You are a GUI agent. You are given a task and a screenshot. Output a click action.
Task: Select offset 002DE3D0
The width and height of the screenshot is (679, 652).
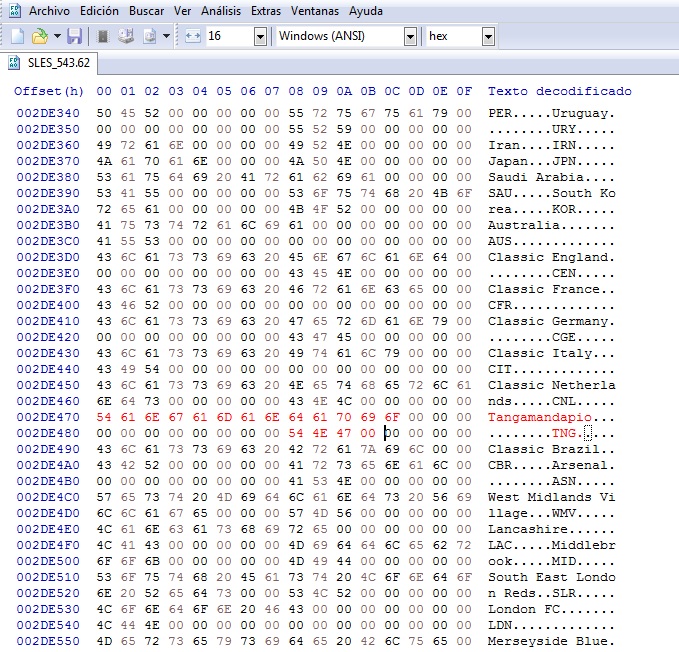[x=48, y=257]
